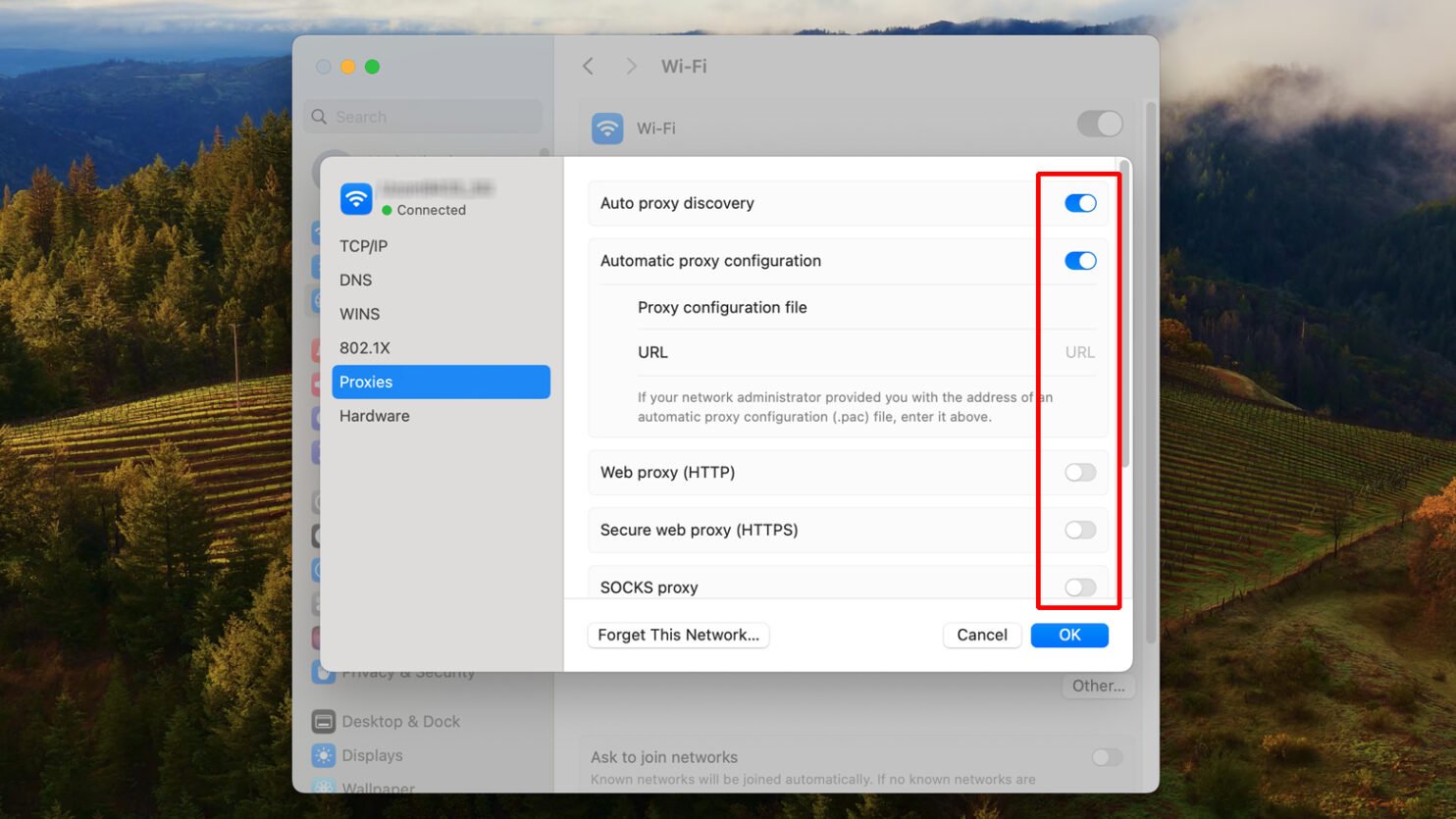Turn on the SOCKS proxy toggle
This screenshot has width=1456, height=819.
click(1079, 587)
